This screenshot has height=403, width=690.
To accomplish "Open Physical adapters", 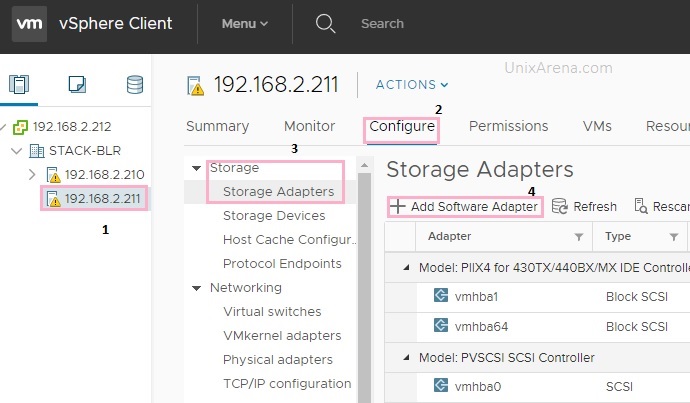I will click(x=278, y=359).
